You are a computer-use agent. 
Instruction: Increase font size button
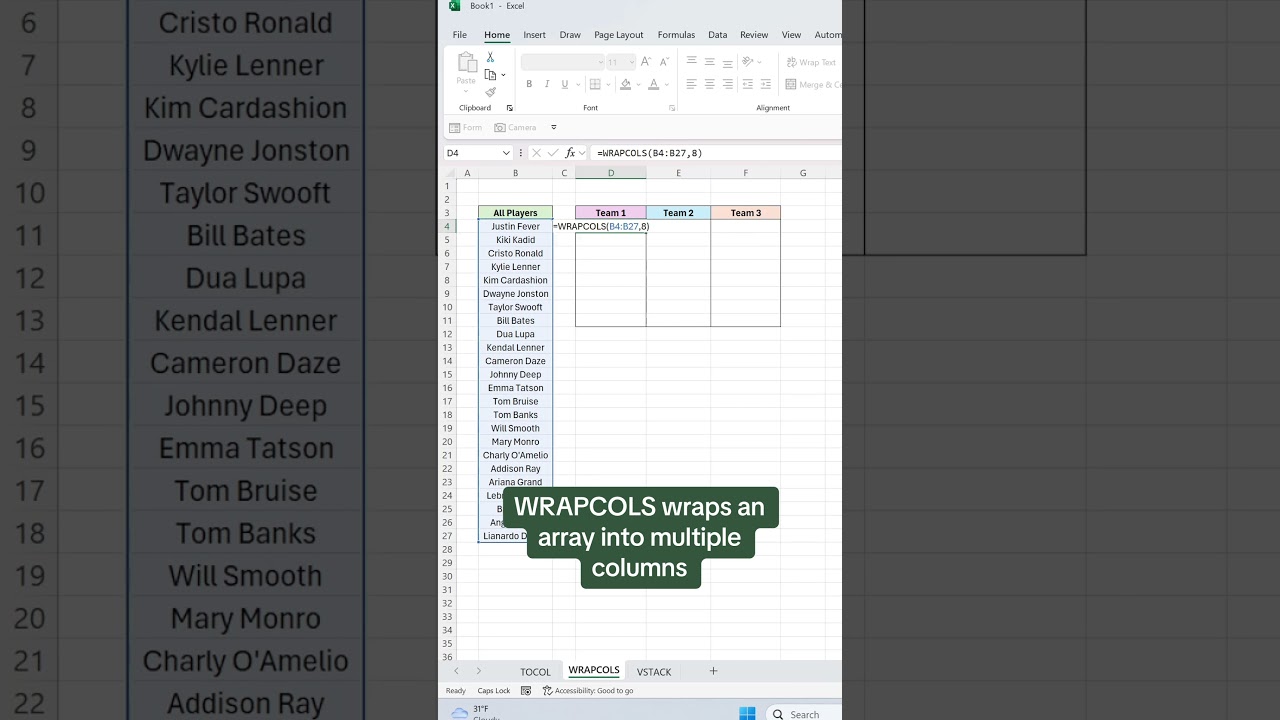click(645, 62)
